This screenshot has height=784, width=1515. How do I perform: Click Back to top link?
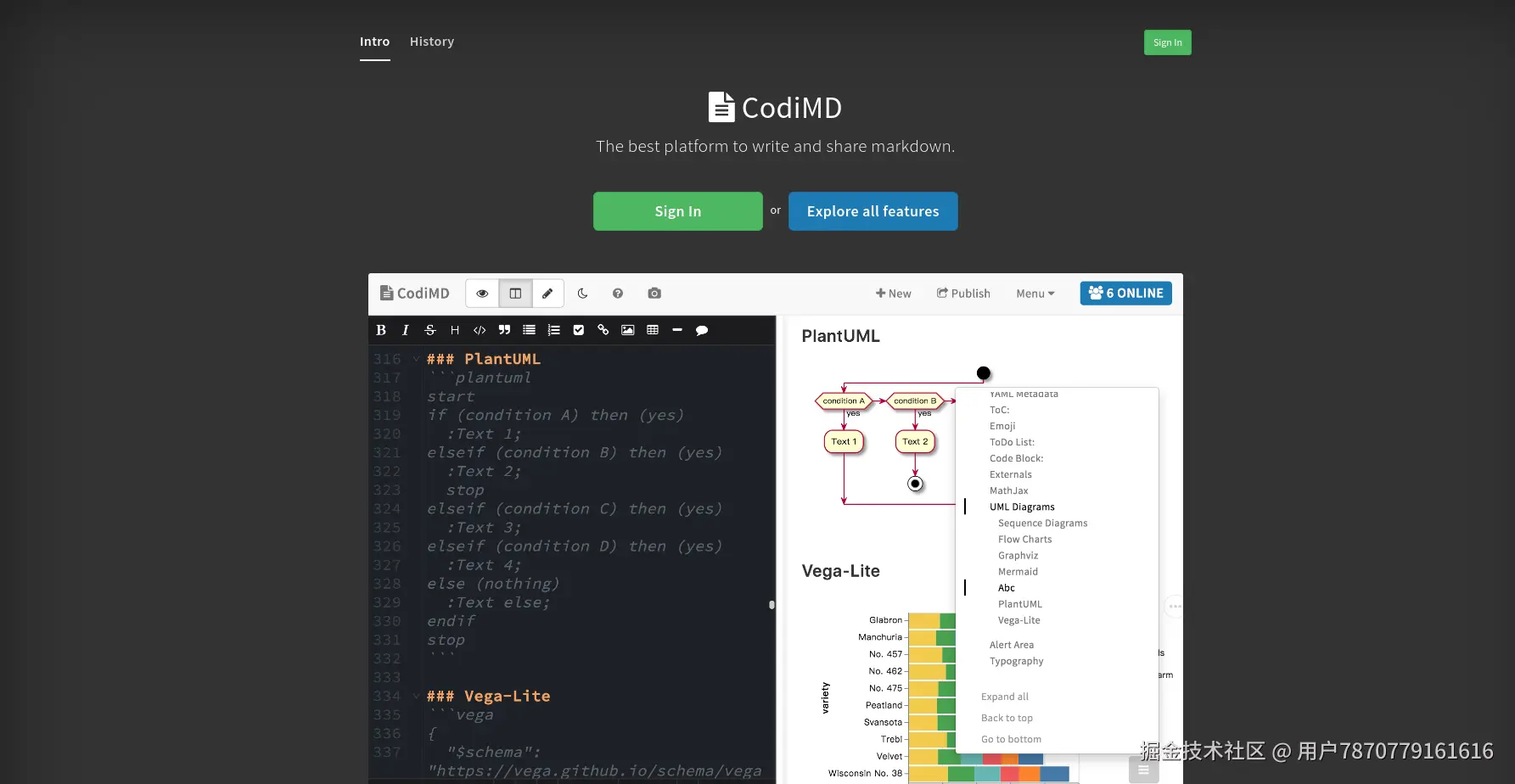[x=1007, y=718]
